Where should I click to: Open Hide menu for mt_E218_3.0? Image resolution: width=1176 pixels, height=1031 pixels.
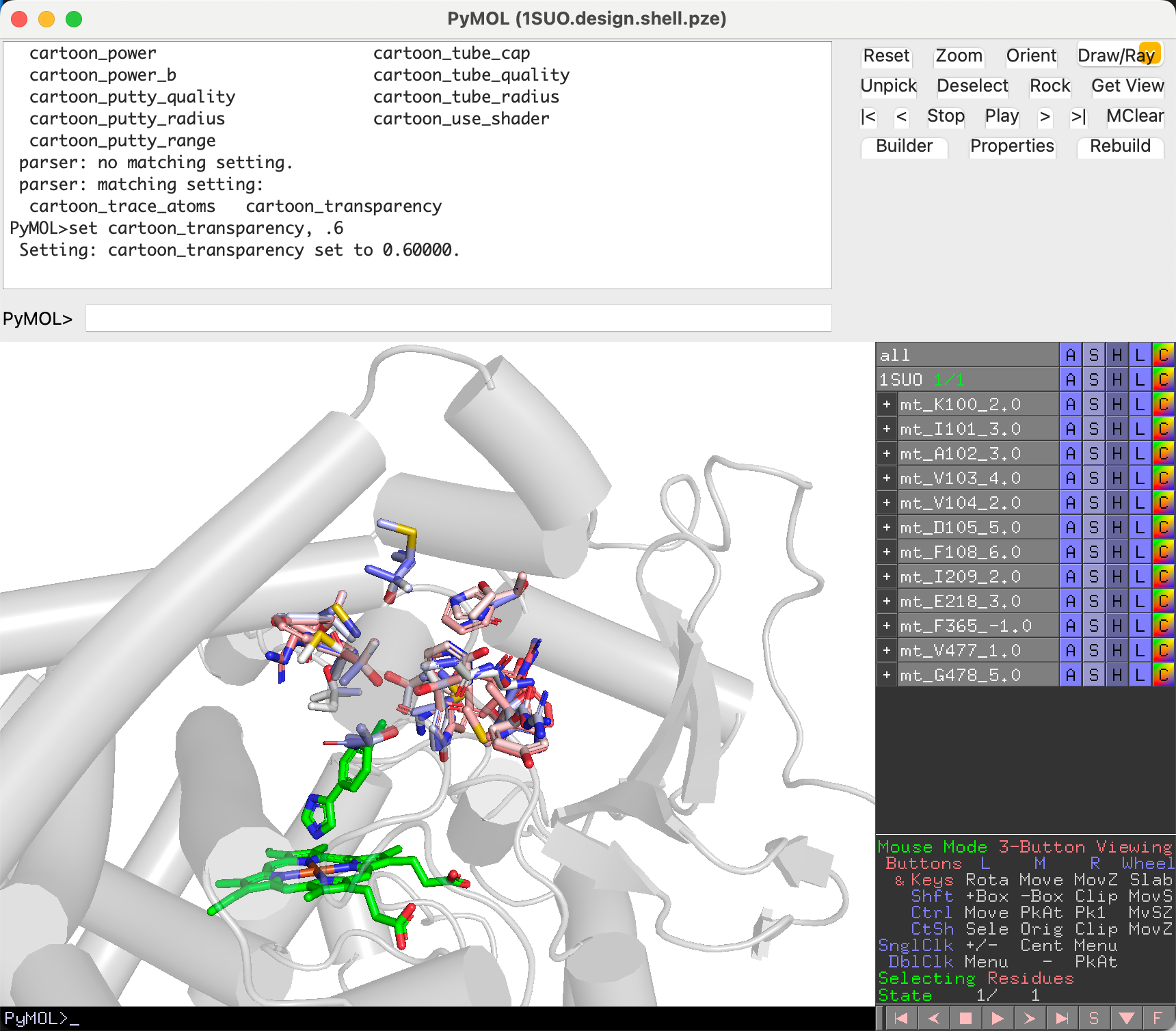[x=1117, y=601]
